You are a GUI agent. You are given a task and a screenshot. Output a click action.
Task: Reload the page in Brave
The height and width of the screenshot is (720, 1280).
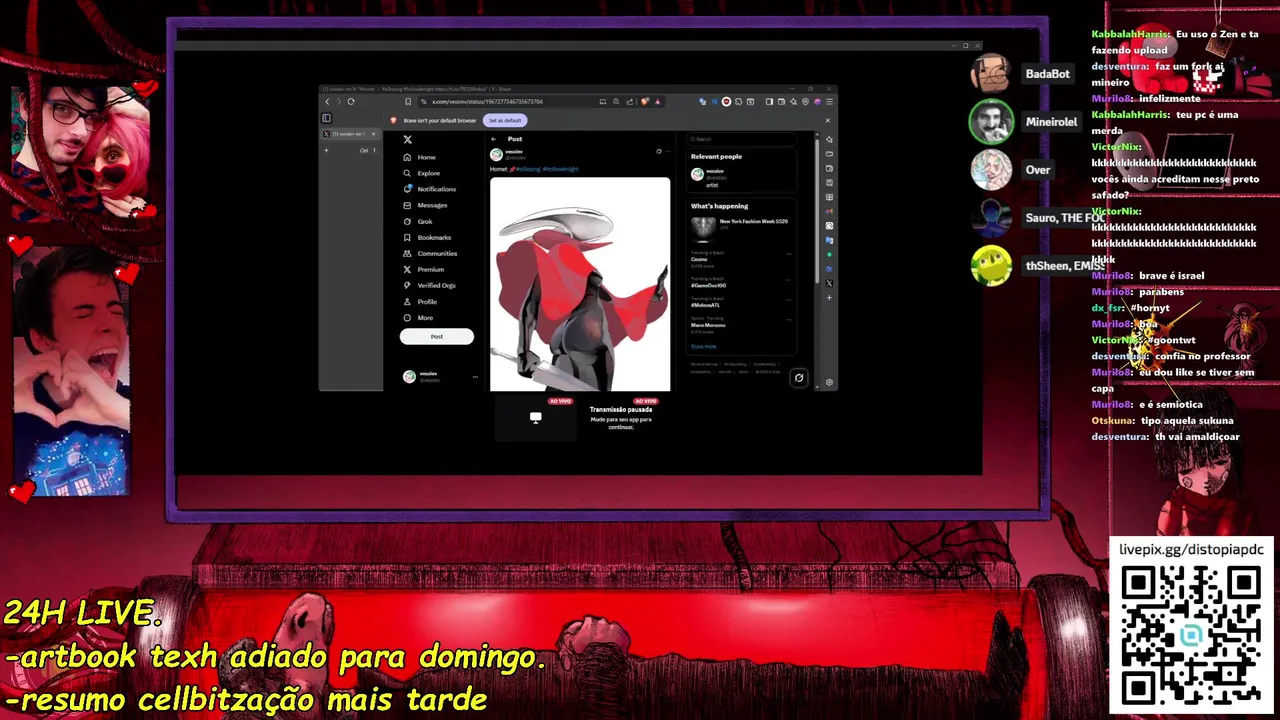(351, 101)
